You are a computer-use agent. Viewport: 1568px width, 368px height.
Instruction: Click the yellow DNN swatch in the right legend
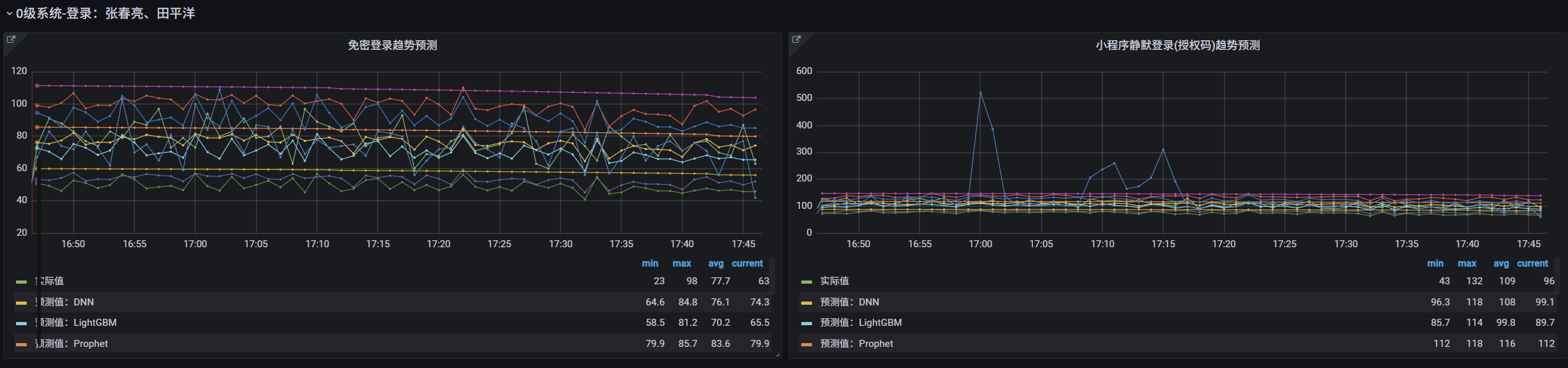click(x=806, y=303)
